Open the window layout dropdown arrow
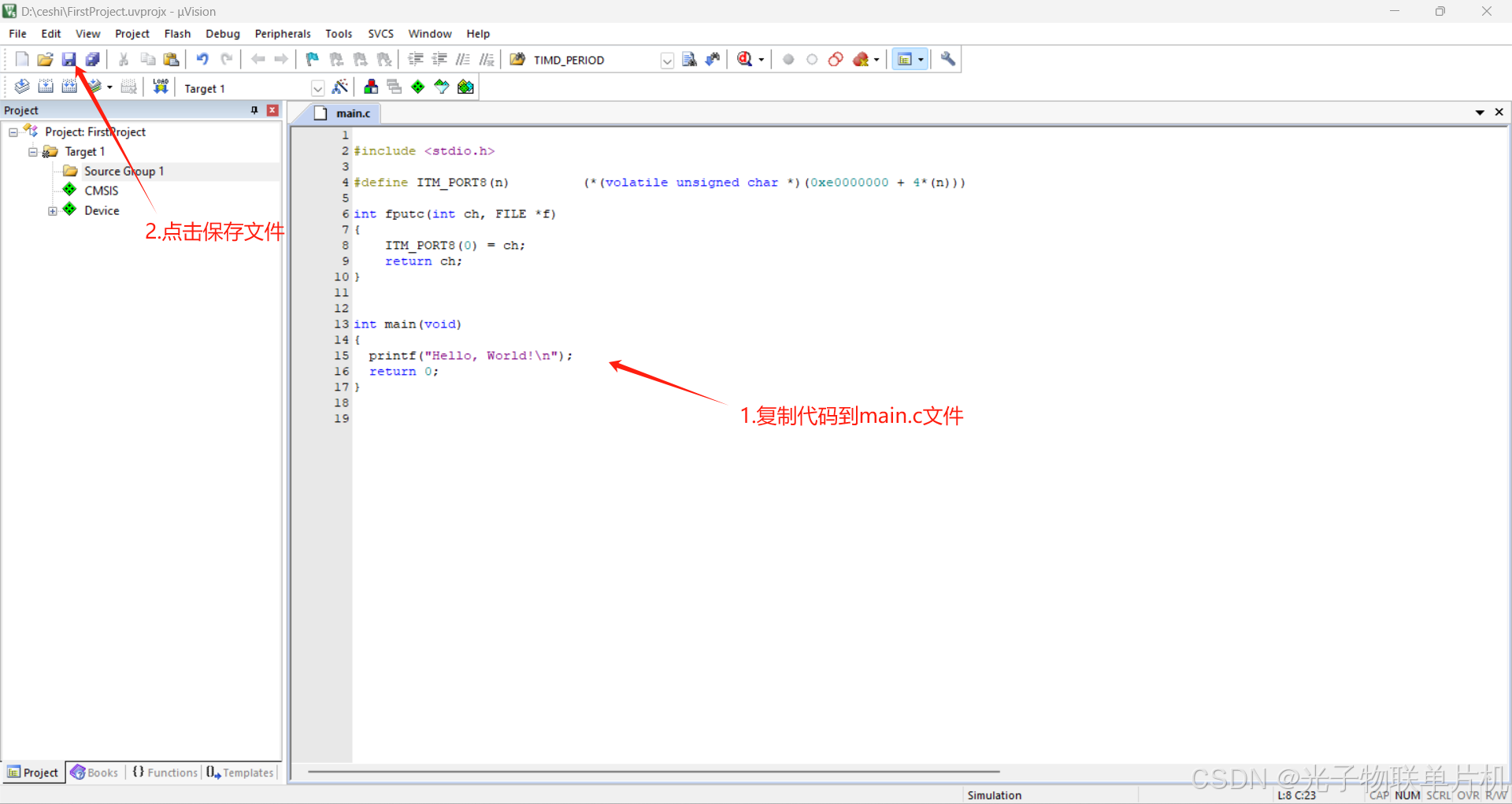 pyautogui.click(x=921, y=60)
